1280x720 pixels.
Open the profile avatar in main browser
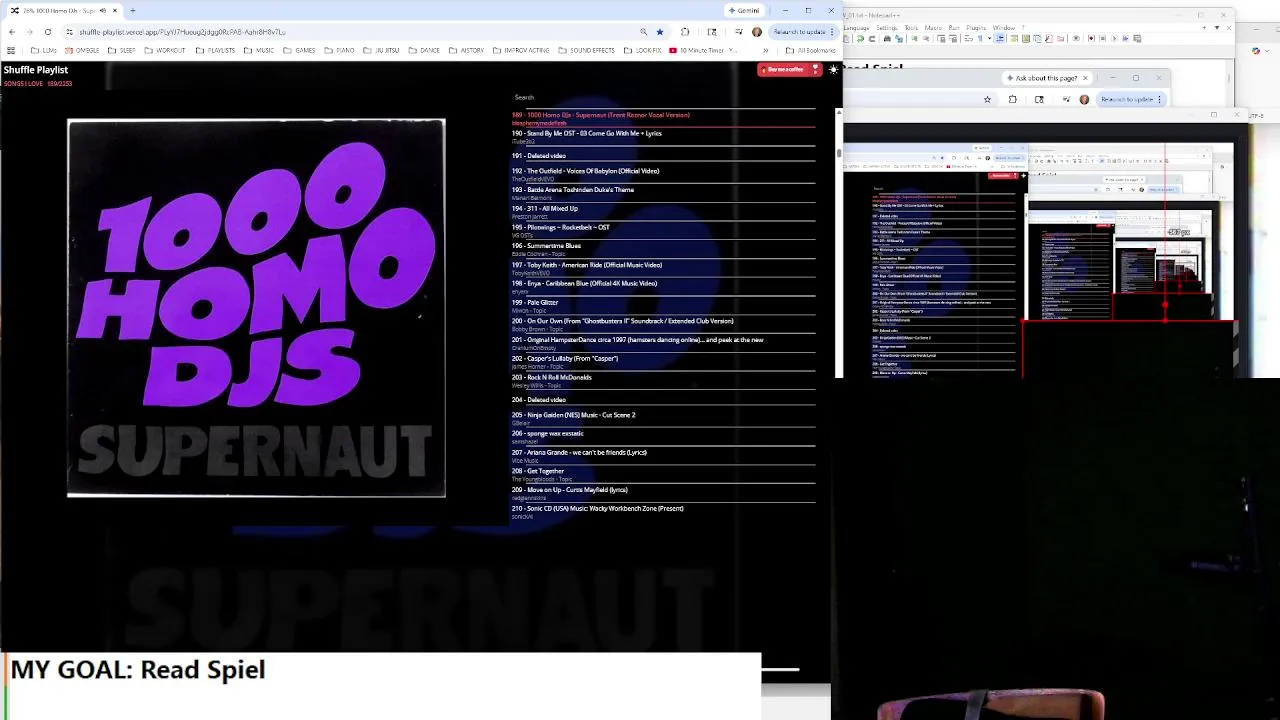coord(756,32)
